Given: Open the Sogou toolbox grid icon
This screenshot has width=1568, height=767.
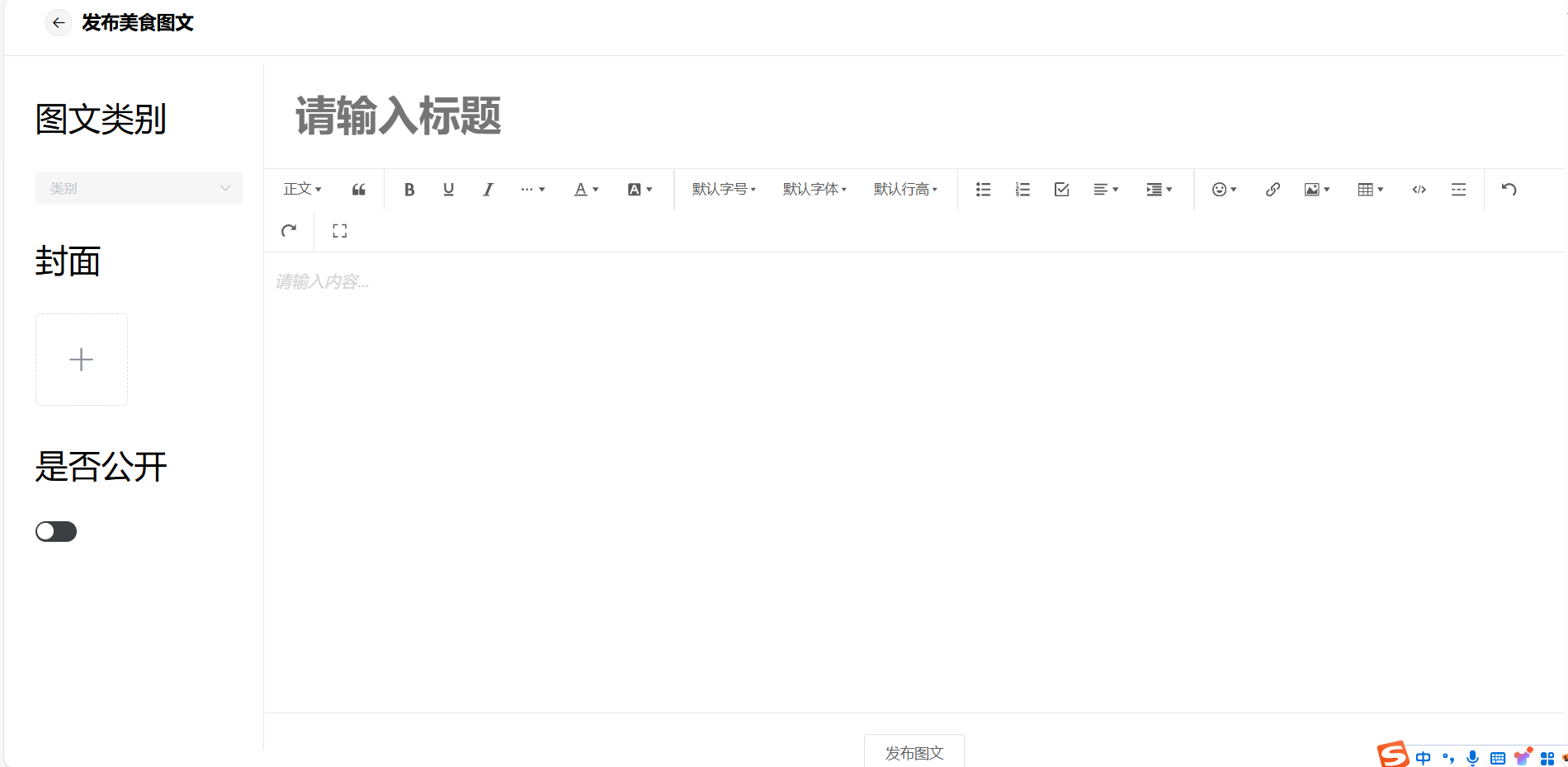Looking at the screenshot, I should pos(1547,758).
